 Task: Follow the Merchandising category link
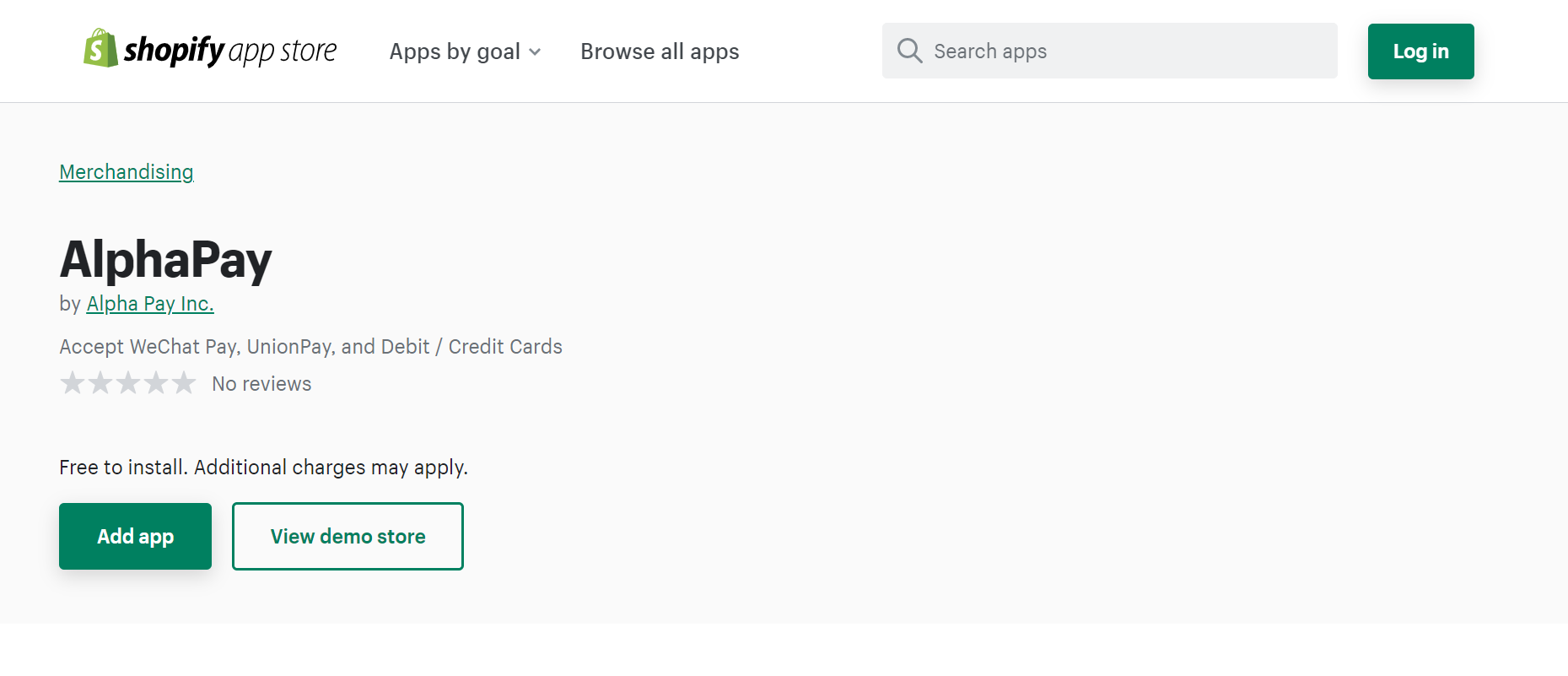pyautogui.click(x=127, y=172)
